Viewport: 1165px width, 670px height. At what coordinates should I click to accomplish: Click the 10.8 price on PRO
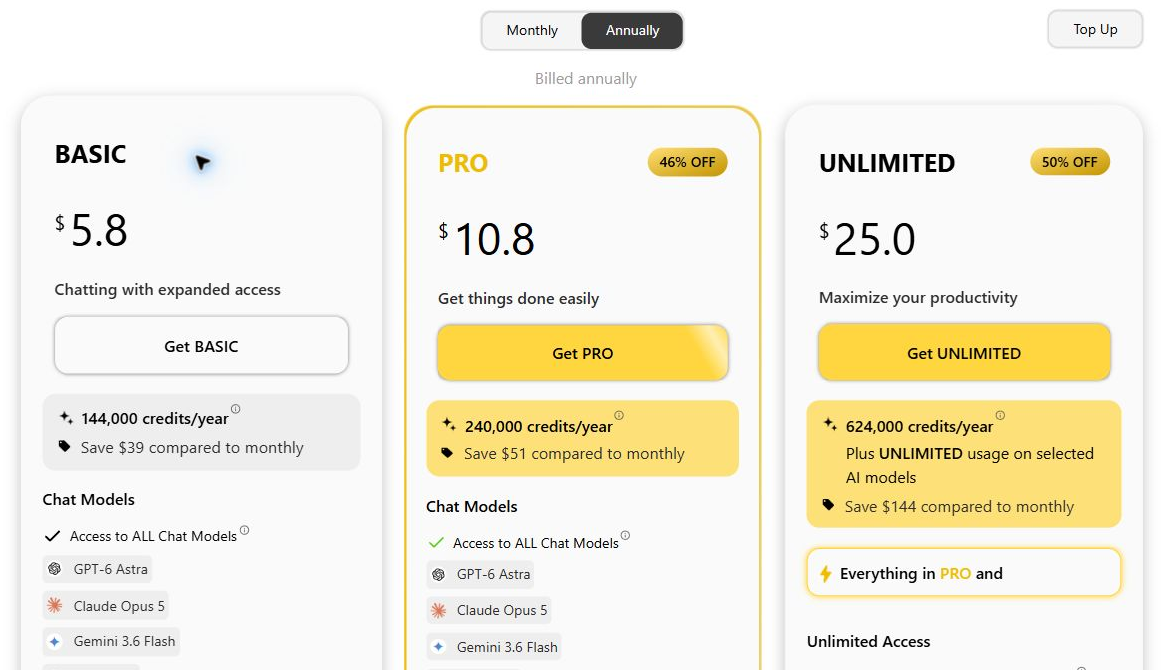494,239
